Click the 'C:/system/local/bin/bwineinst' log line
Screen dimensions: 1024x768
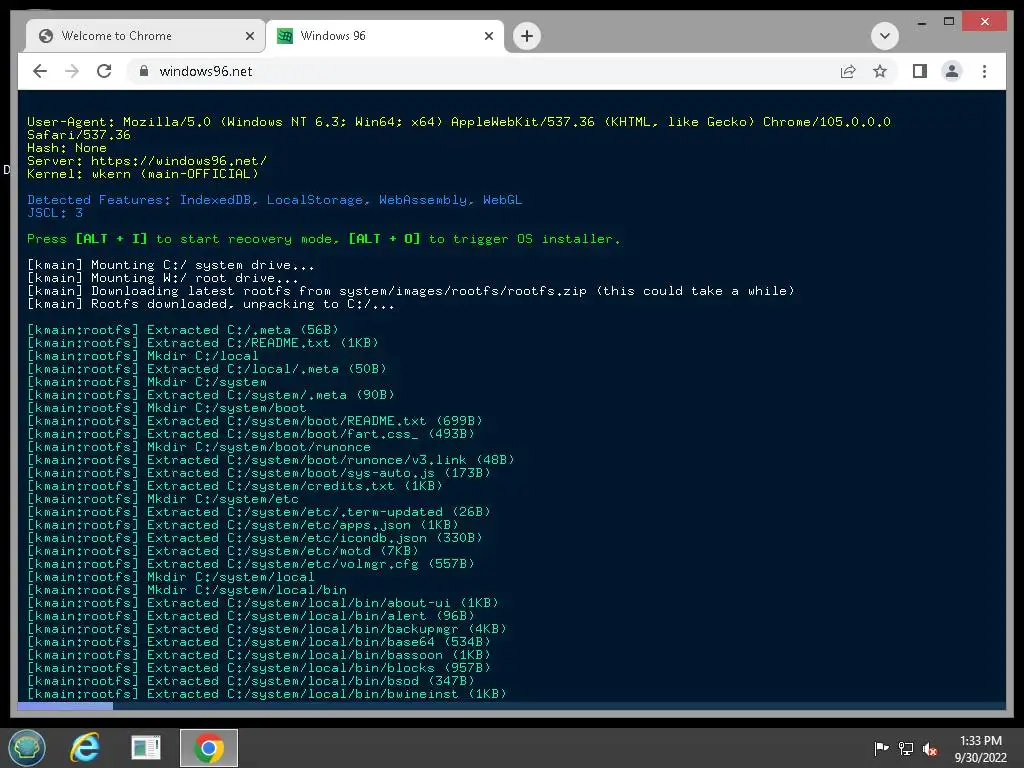tap(267, 694)
